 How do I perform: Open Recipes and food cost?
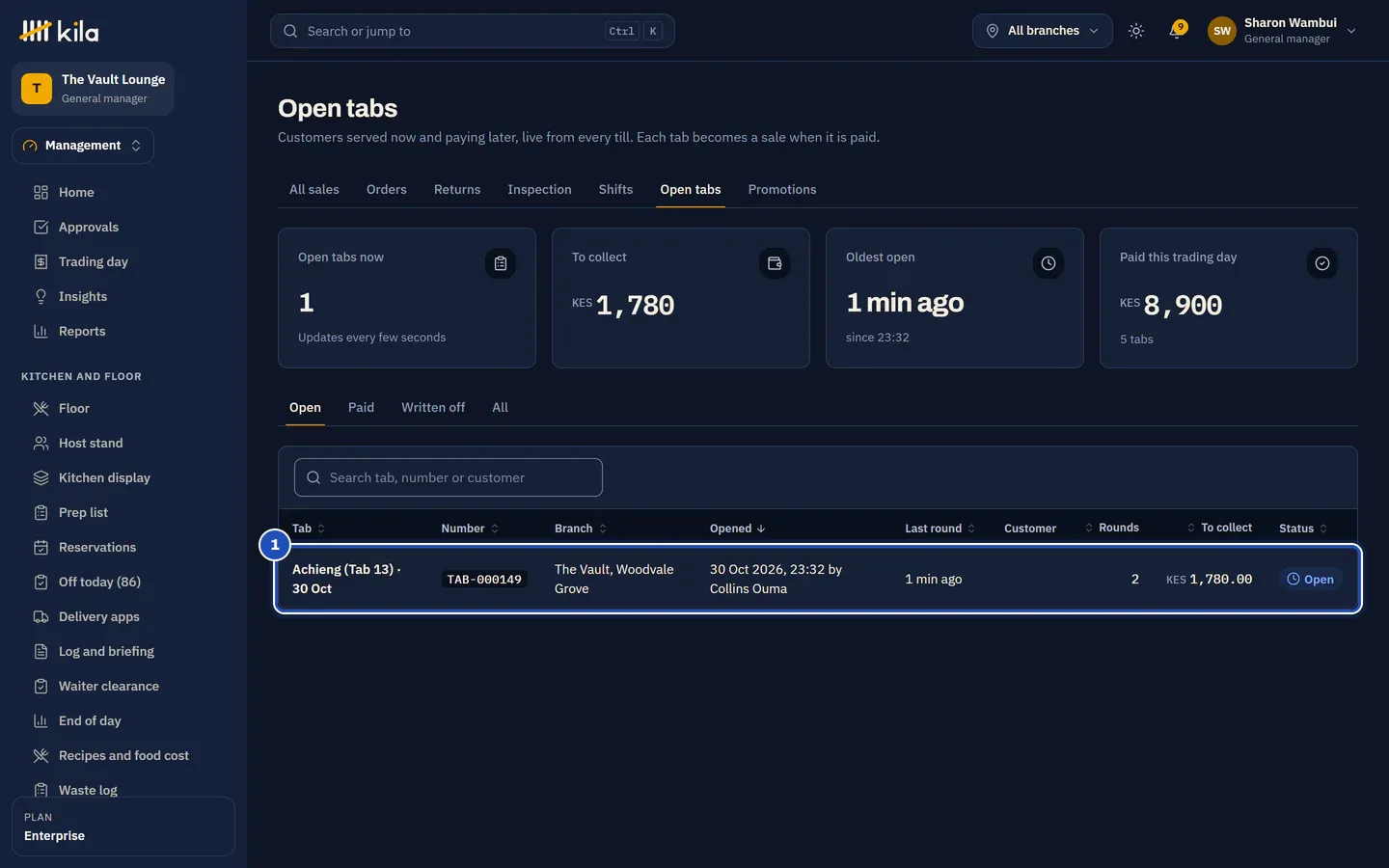click(123, 755)
